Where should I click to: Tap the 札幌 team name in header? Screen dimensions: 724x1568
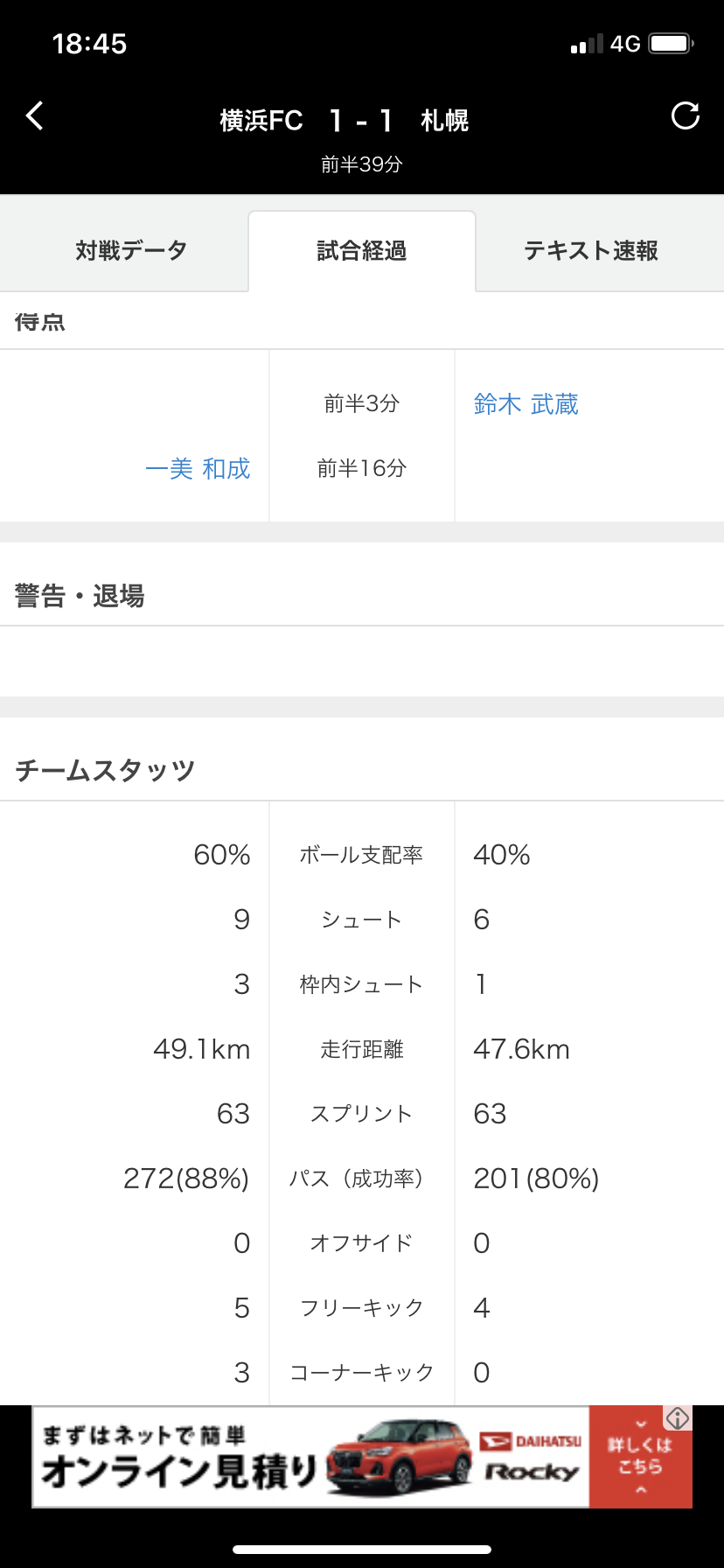pos(444,121)
